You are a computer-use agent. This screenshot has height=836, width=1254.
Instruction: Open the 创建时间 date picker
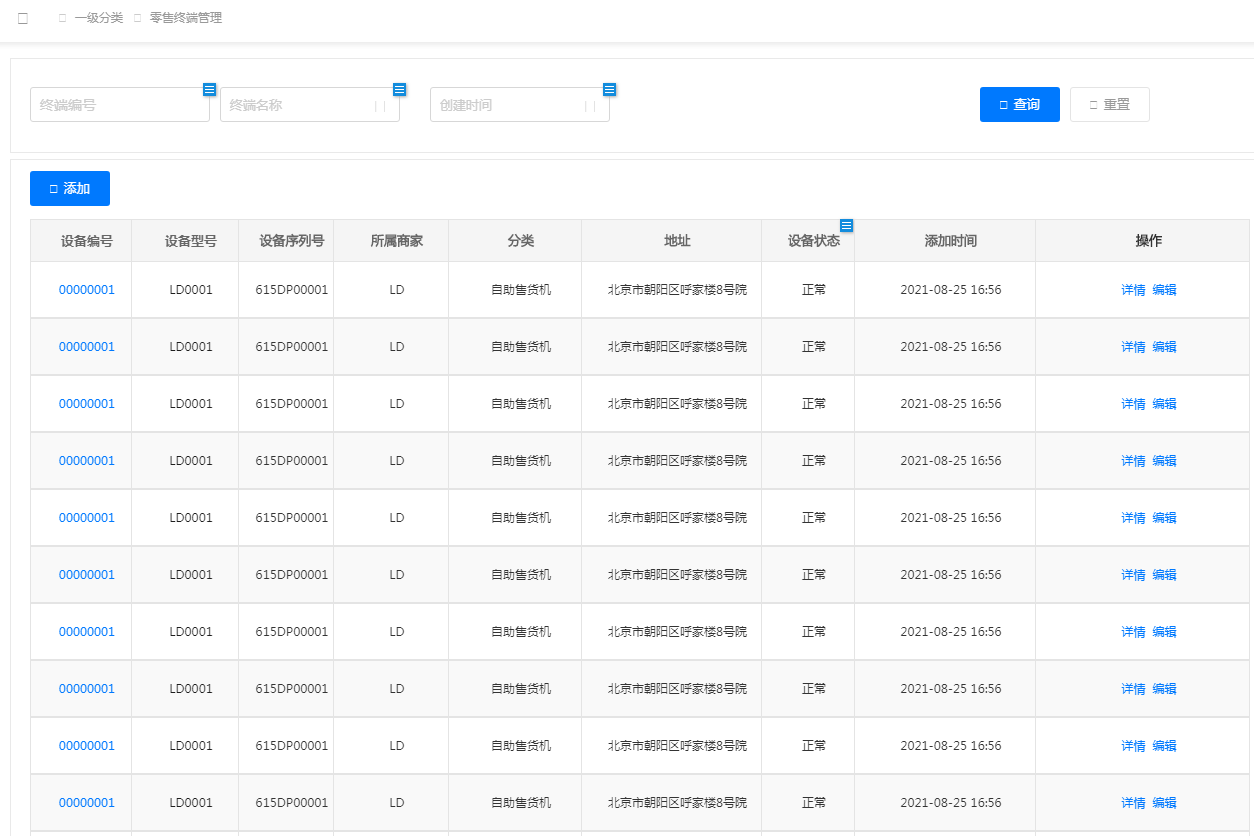(x=520, y=105)
